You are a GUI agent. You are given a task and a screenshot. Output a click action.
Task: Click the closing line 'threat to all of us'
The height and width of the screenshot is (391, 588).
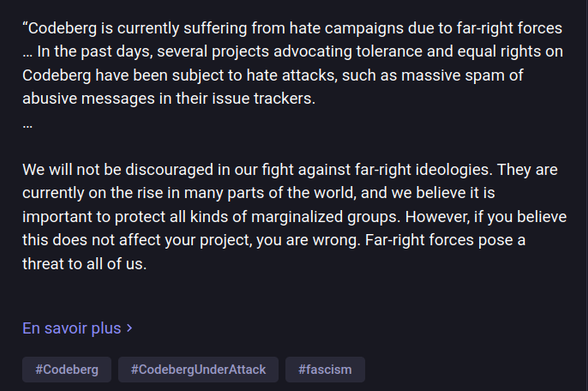[82, 264]
